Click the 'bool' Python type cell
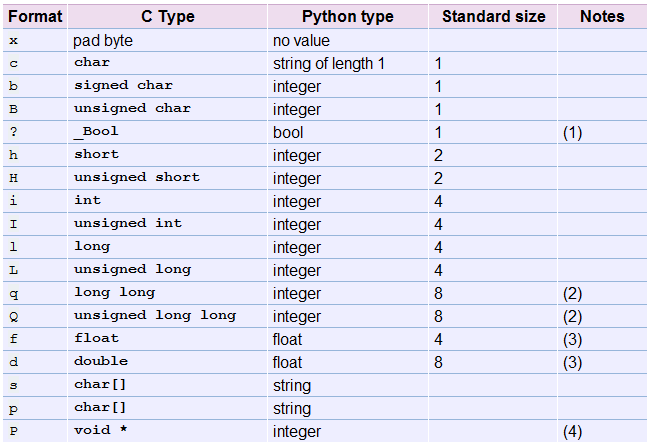654x447 pixels. point(288,132)
